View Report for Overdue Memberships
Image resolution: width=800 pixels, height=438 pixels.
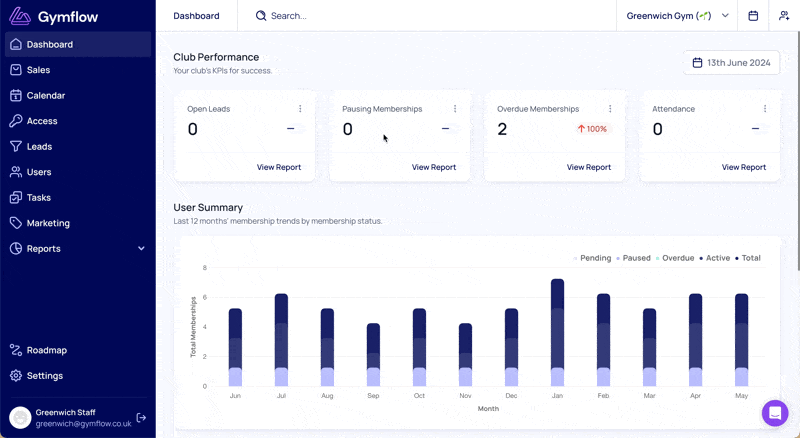click(589, 167)
